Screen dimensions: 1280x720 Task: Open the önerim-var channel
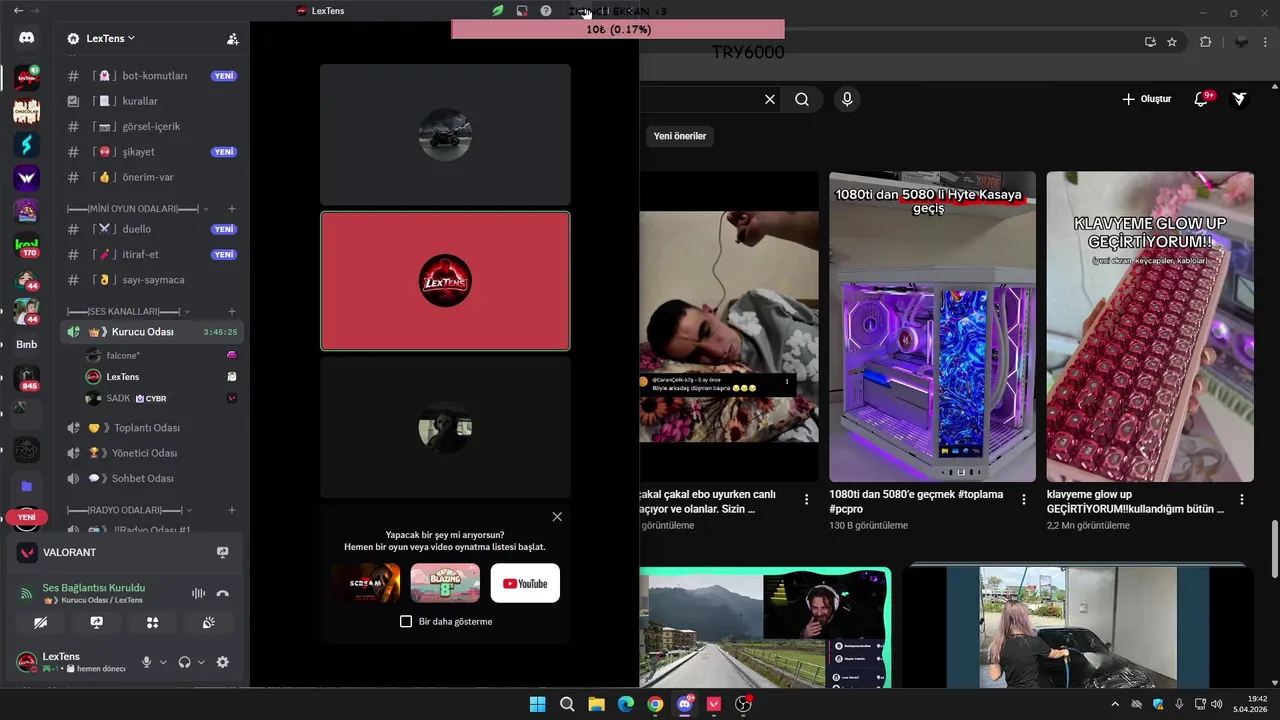[x=152, y=177]
